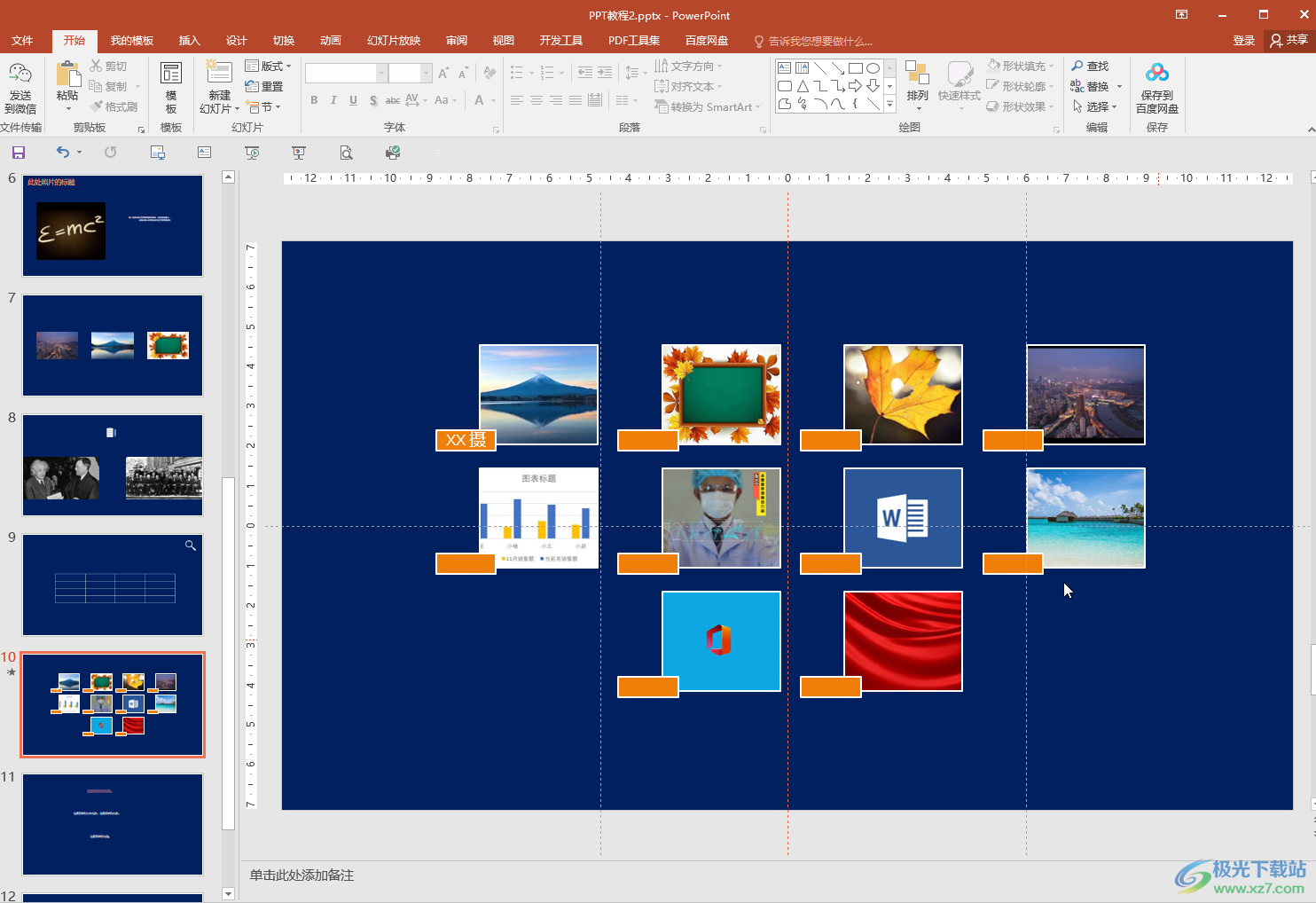Screen dimensions: 1316x903
Task: Click the 查找 find button
Action: pos(1090,67)
